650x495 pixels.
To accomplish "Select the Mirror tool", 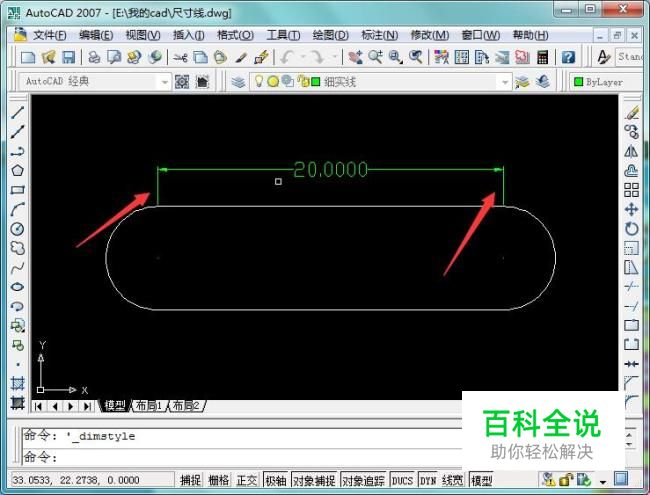I will coord(632,151).
